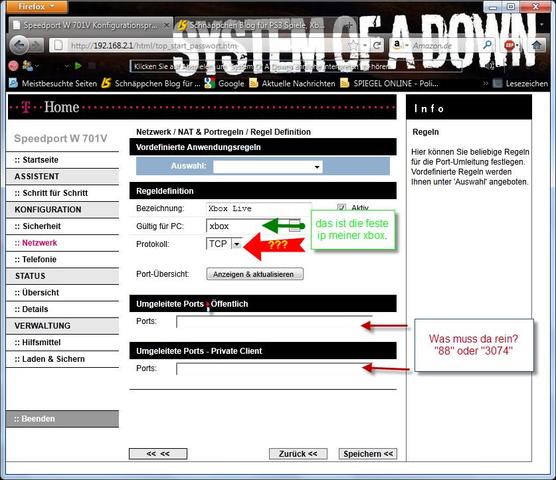Click the Adblock Plus toolbar icon

click(509, 45)
